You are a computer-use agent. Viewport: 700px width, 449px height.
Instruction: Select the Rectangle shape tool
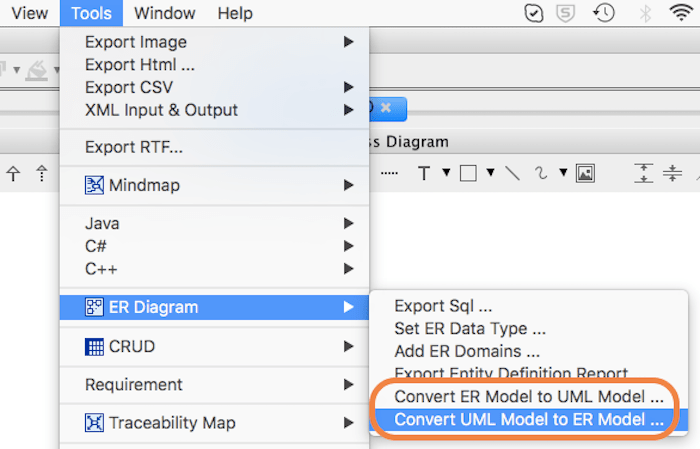tap(468, 173)
